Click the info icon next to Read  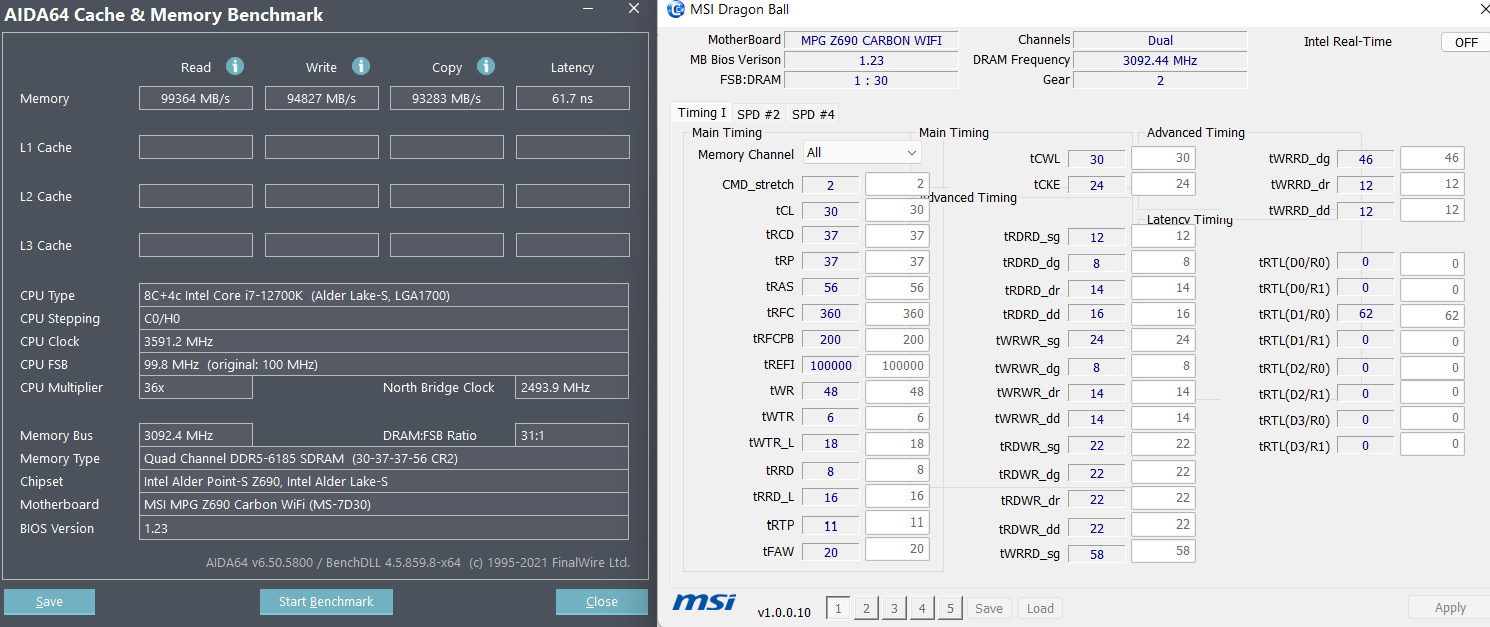(x=235, y=66)
